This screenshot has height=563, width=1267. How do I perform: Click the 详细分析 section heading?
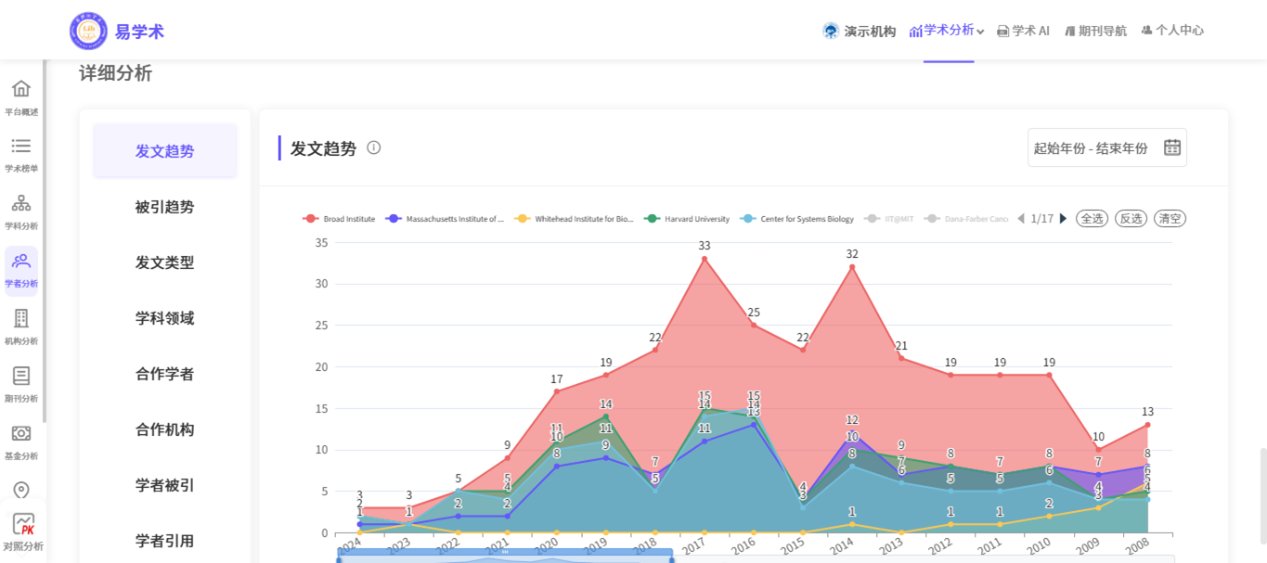(x=116, y=73)
